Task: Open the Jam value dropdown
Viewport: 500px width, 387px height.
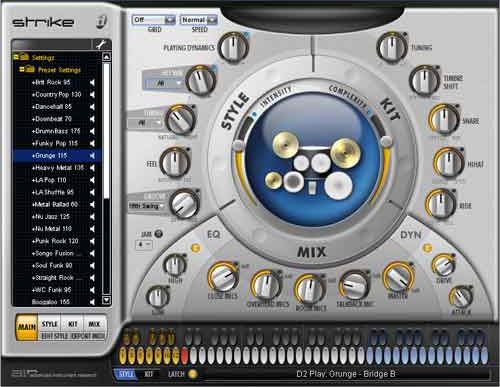Action: pyautogui.click(x=144, y=244)
